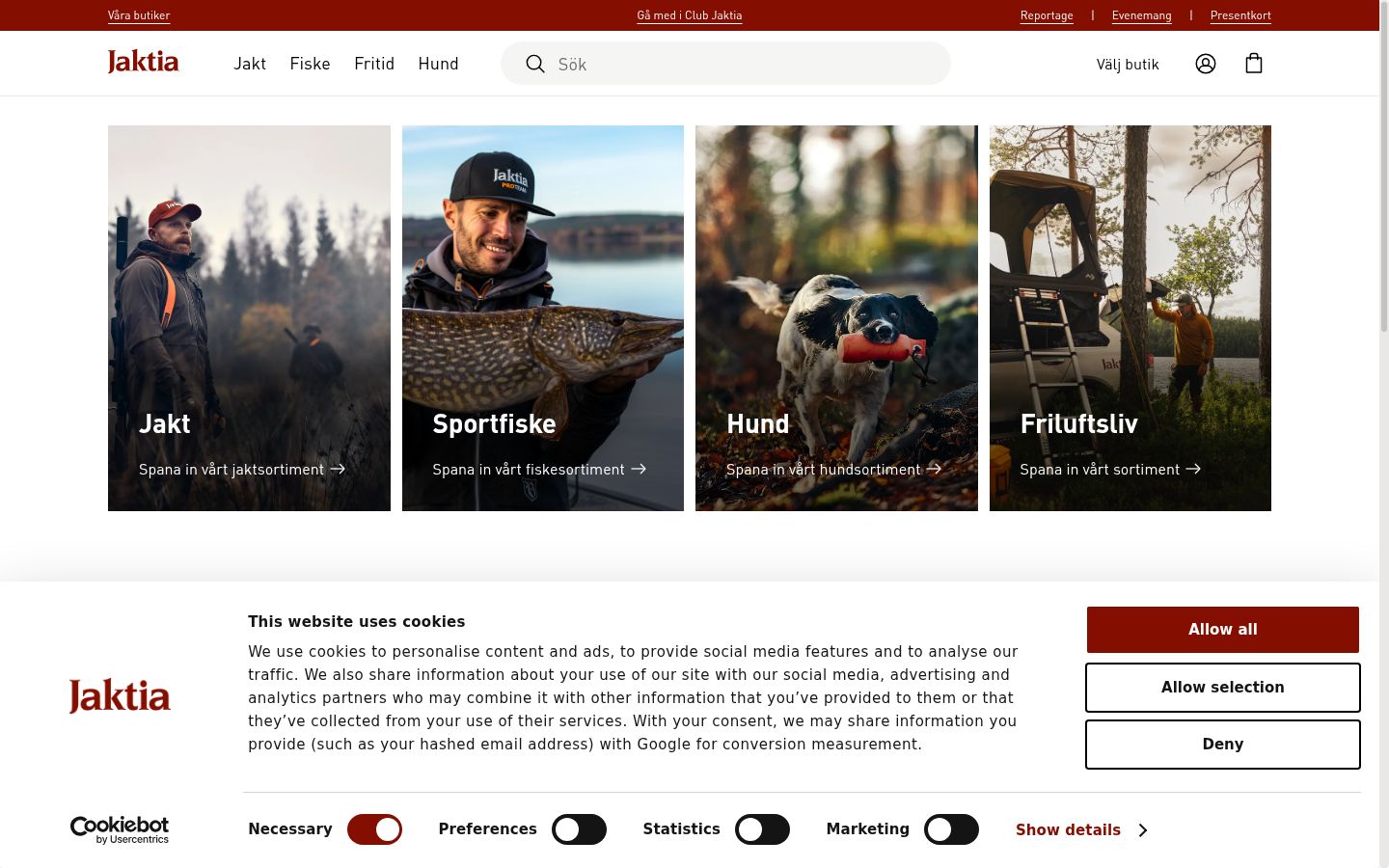
Task: Click the arrow after hundsortiment
Action: 934,469
